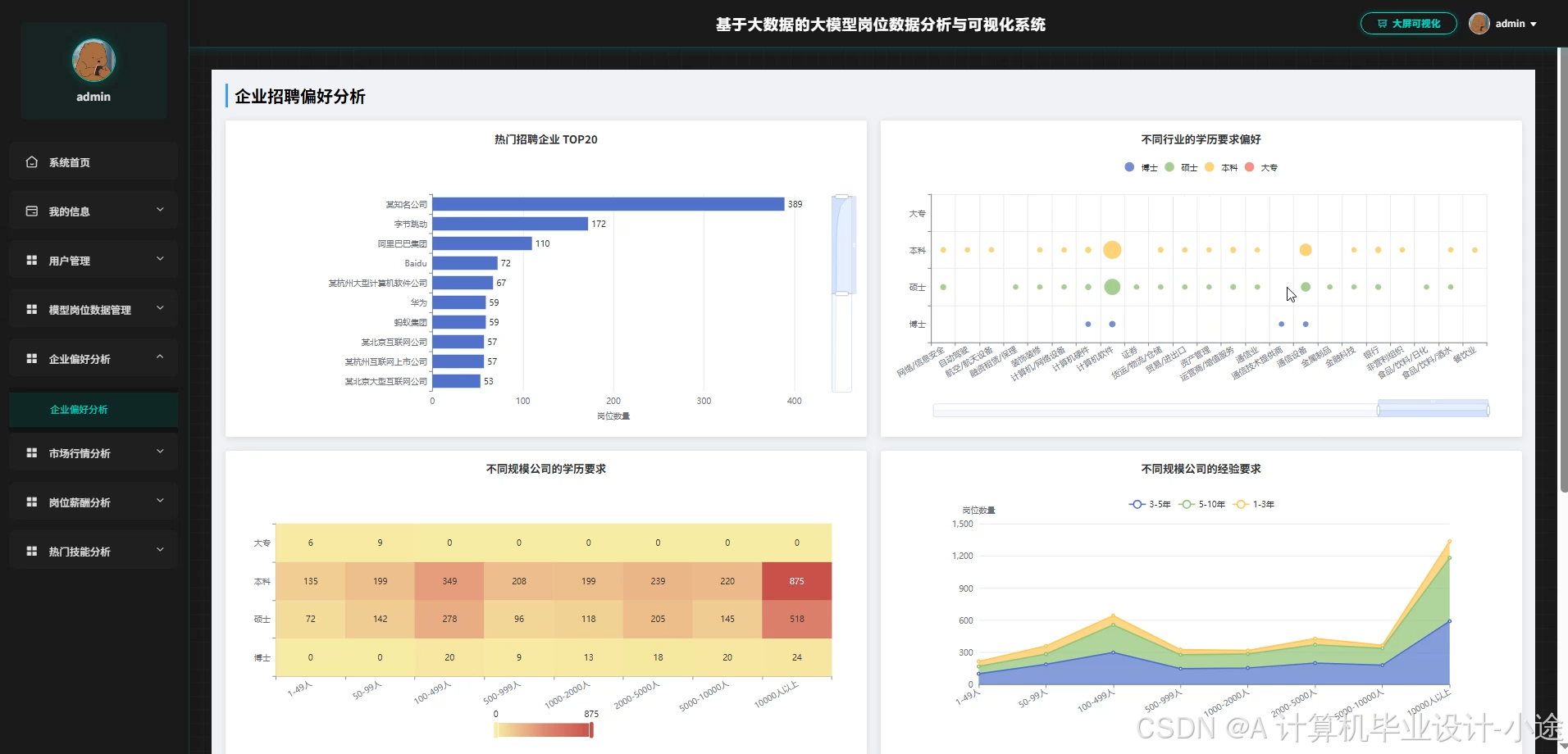This screenshot has height=754, width=1568.
Task: Click the bear avatar in the sidebar
Action: [93, 61]
